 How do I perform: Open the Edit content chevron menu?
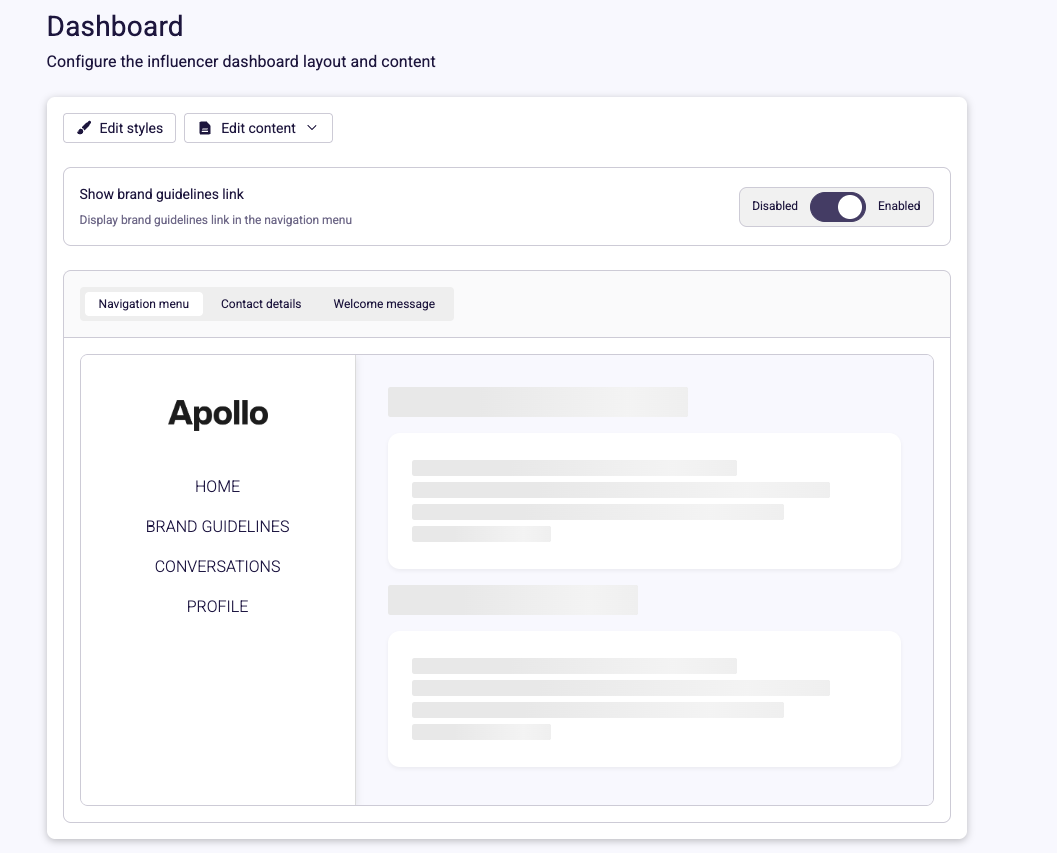313,128
